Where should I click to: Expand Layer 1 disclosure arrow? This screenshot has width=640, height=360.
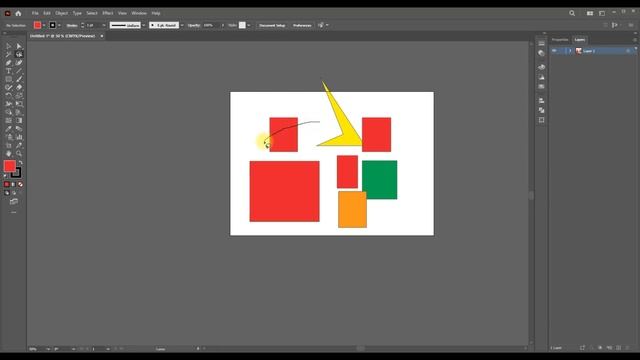tap(570, 51)
